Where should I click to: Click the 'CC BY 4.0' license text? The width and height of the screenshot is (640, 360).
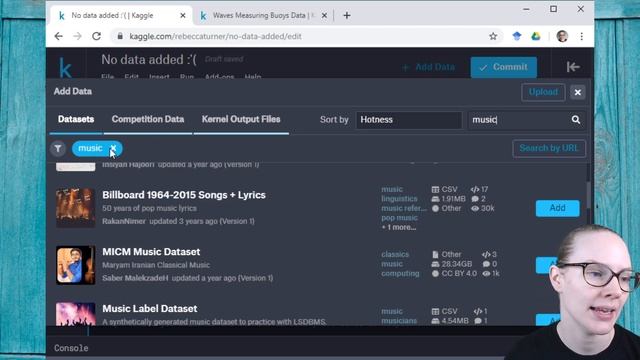coord(459,273)
